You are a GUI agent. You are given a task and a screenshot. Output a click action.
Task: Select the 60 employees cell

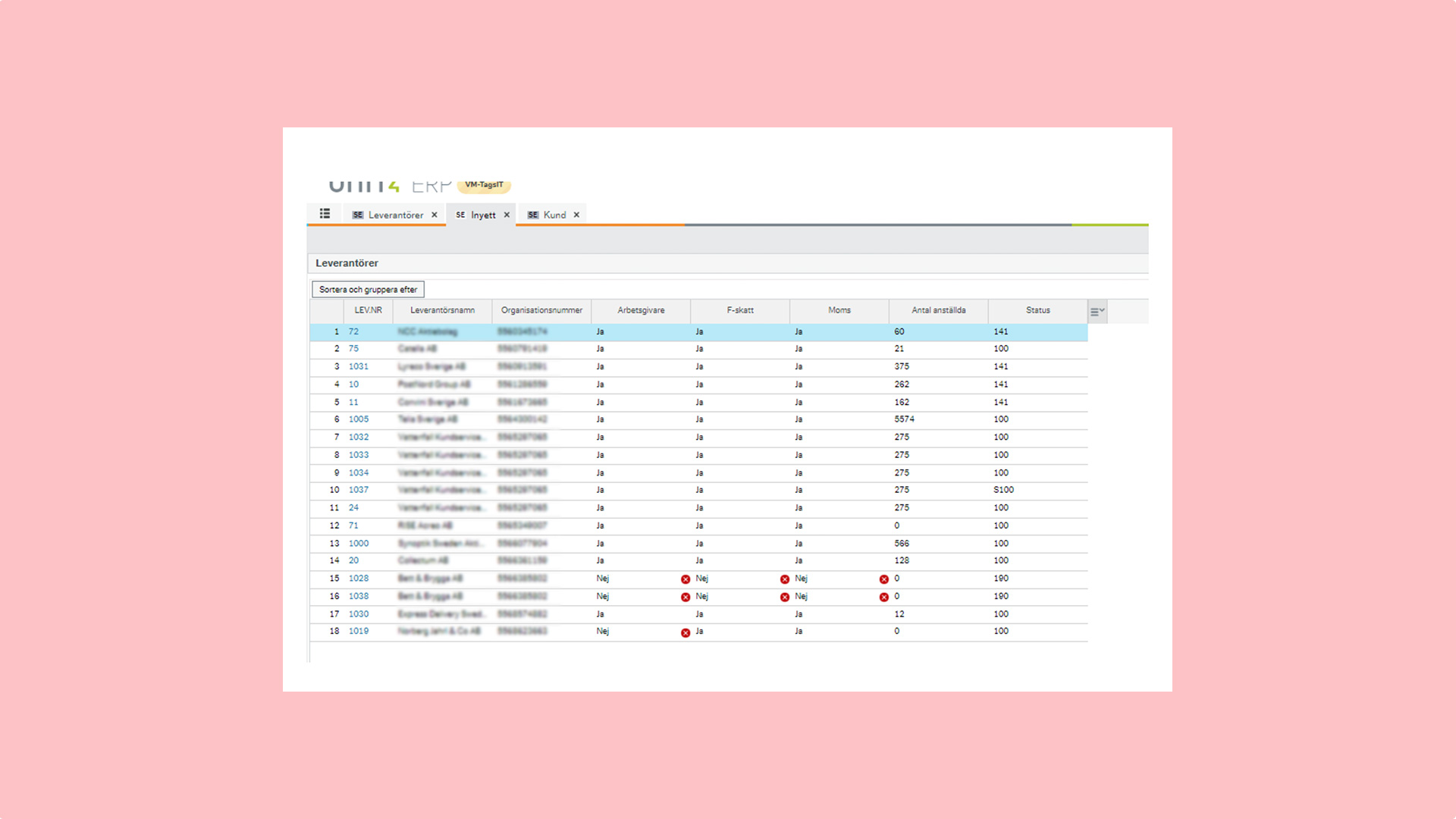click(939, 331)
